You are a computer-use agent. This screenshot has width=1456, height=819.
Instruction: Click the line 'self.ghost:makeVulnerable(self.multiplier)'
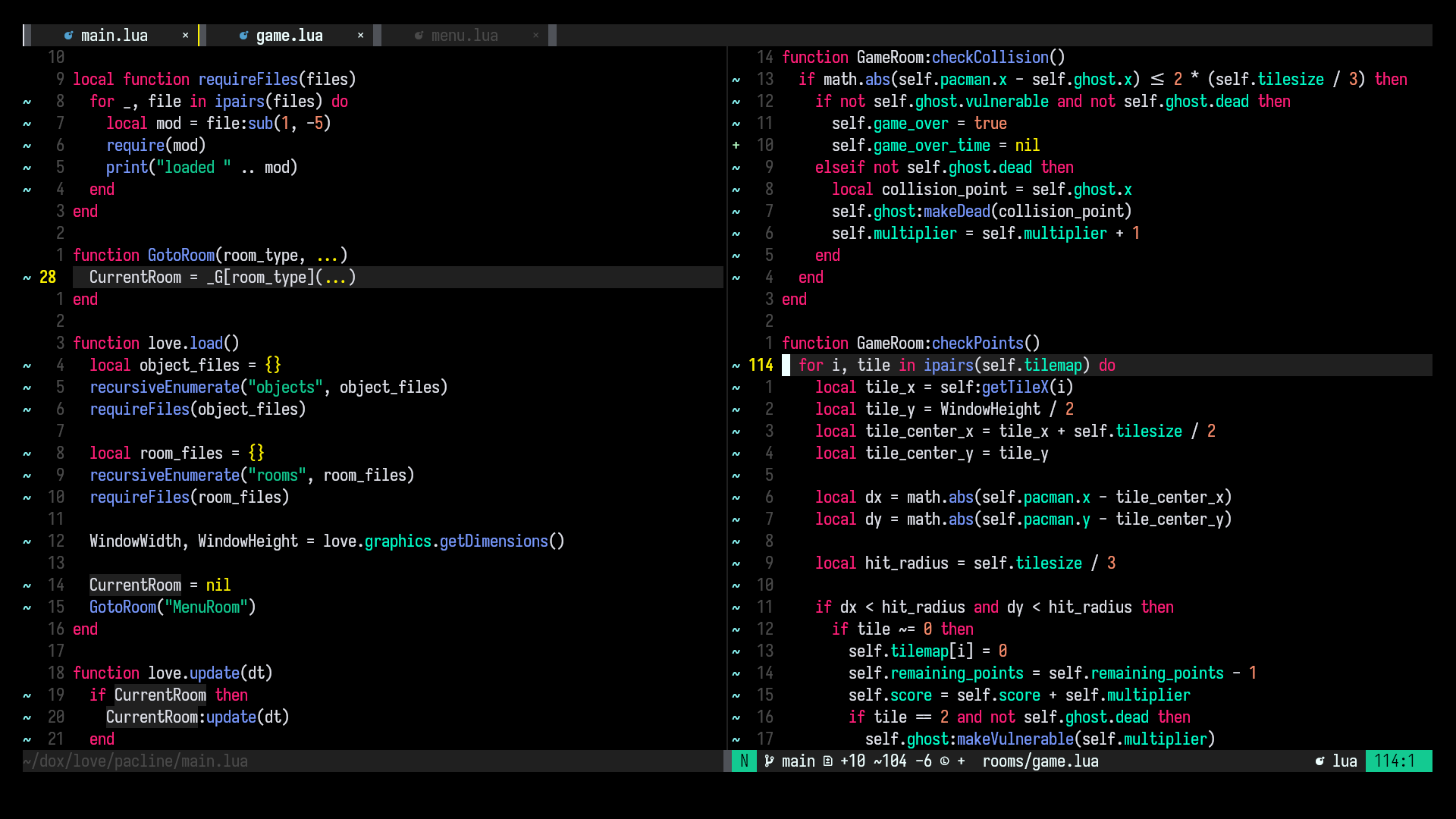[x=1040, y=739]
